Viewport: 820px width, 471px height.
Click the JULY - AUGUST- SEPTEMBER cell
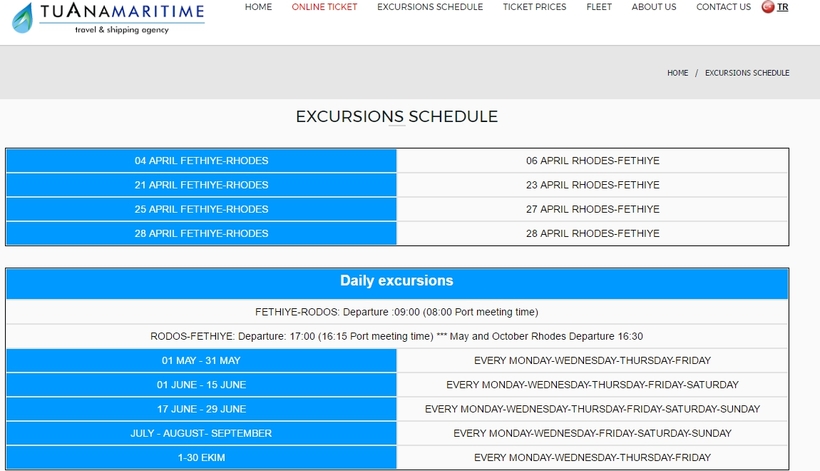click(x=202, y=433)
